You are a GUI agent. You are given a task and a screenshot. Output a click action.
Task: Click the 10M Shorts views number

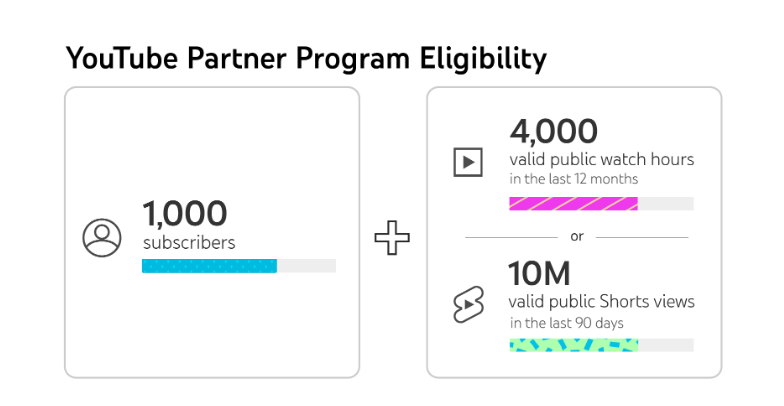coord(540,274)
